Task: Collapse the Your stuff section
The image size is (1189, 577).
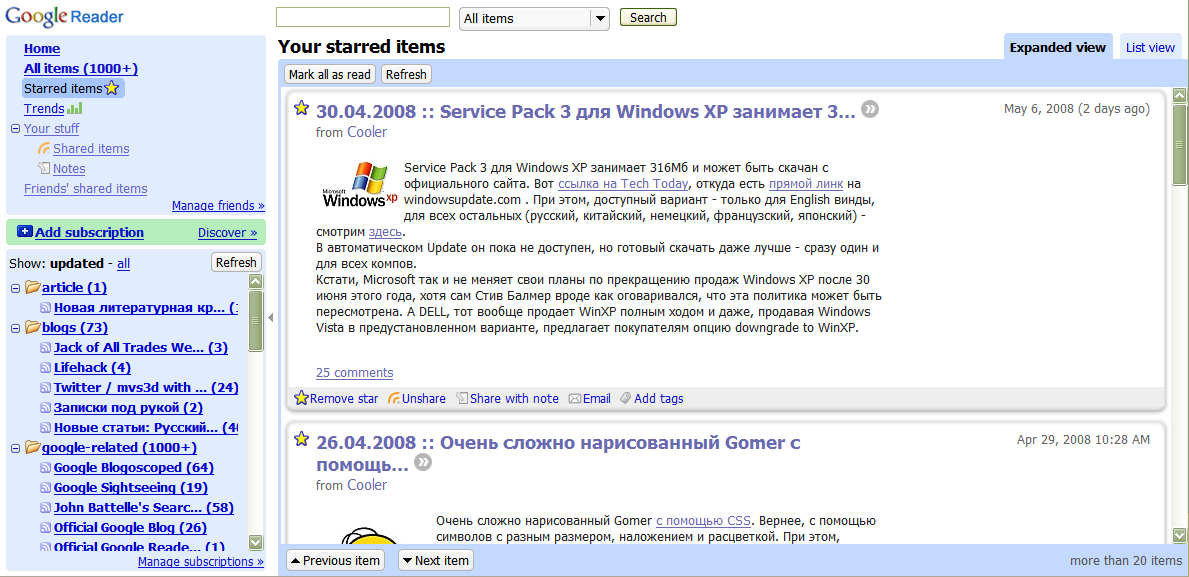Action: [15, 129]
